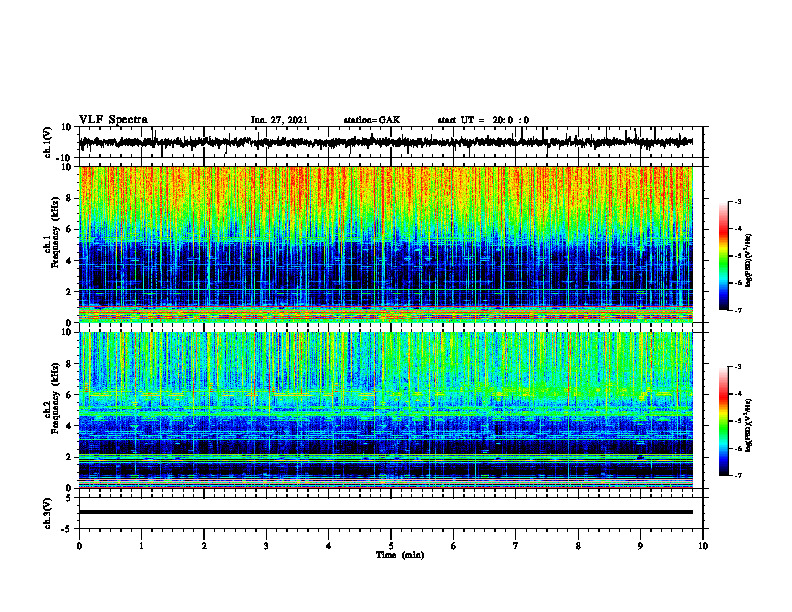Click the "-7" label on ch.1 color bar
Viewport: 792px width, 612px height.
coord(738,310)
